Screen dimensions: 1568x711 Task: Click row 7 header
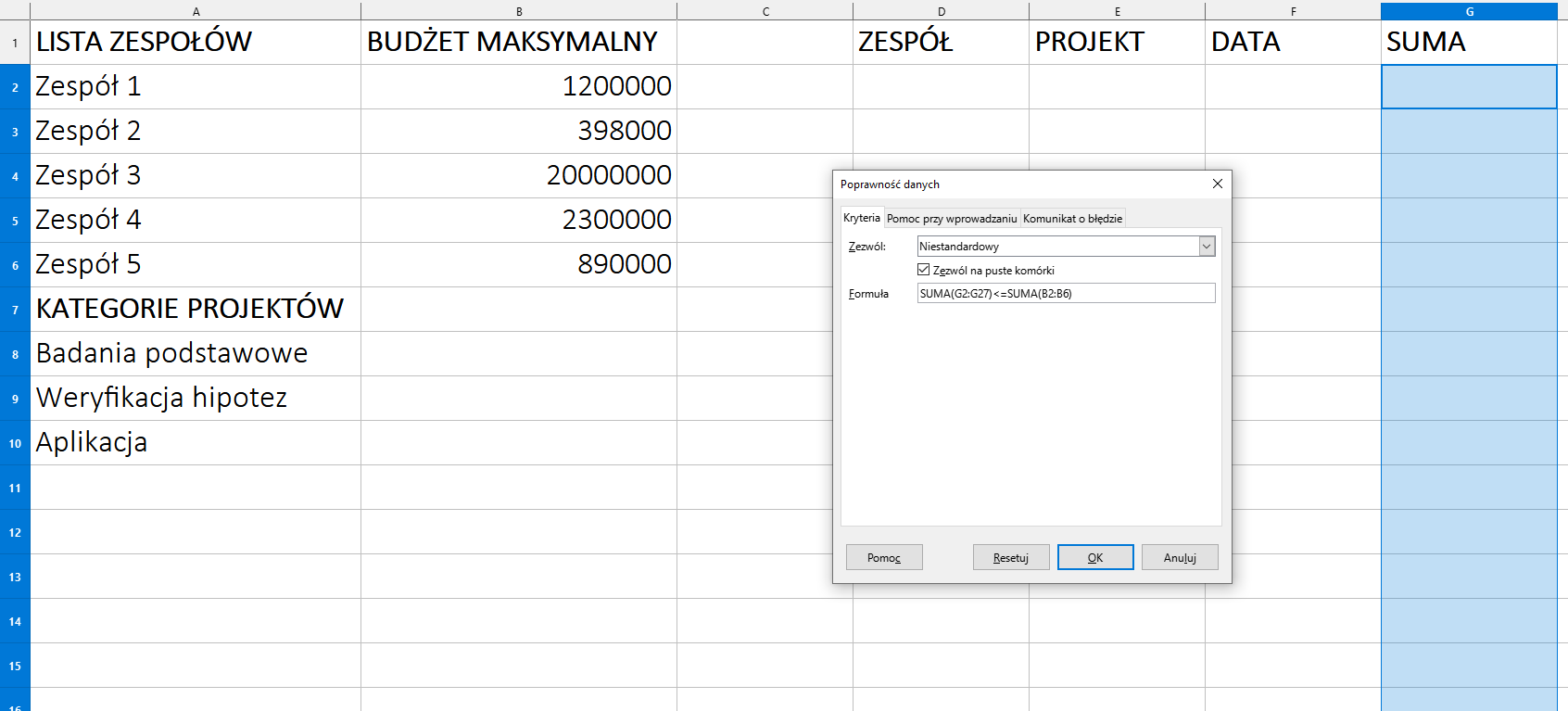point(15,310)
